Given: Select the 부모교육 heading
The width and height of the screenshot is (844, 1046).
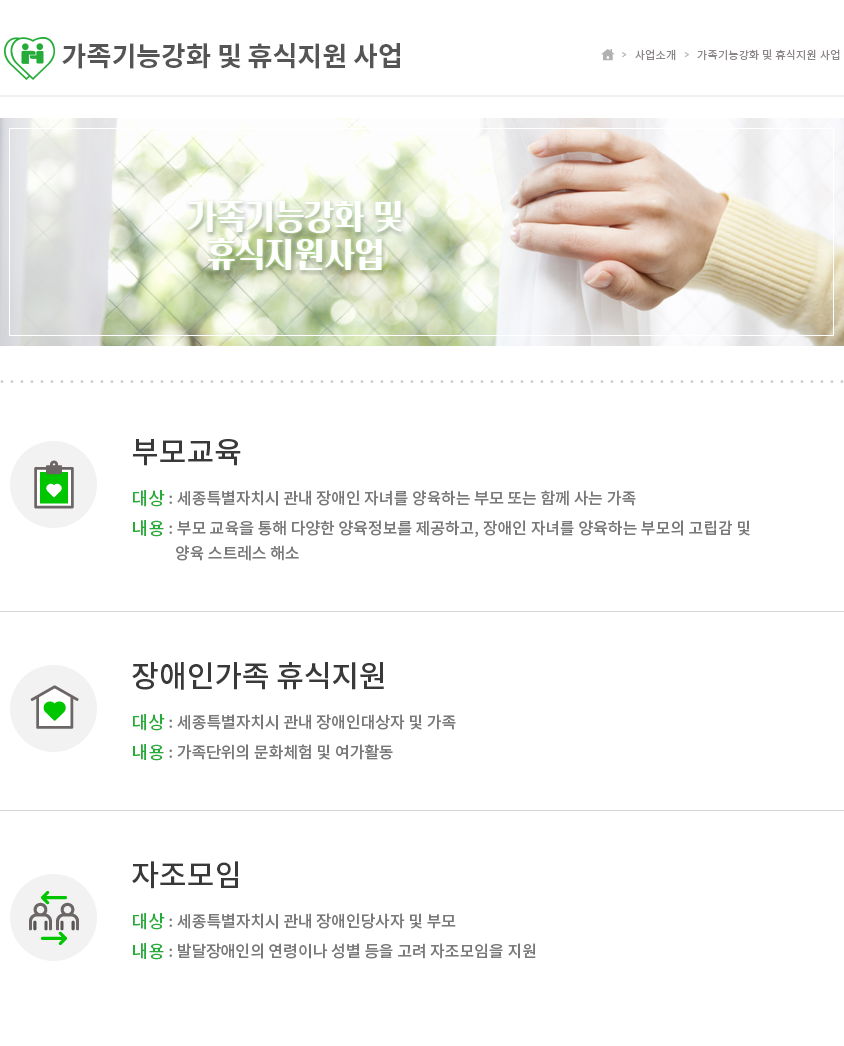Looking at the screenshot, I should point(186,451).
